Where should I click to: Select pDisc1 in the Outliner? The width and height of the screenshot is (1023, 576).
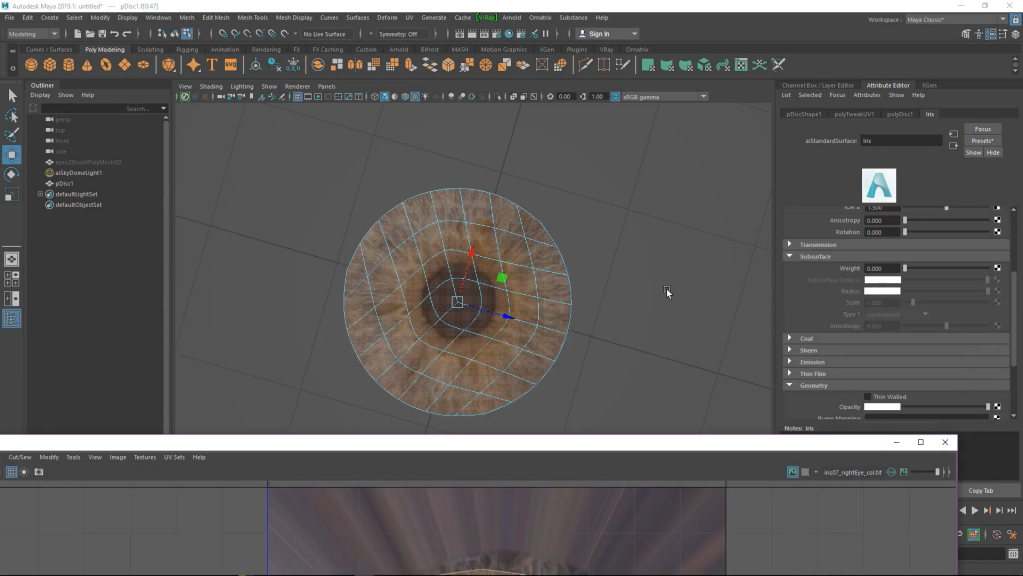pyautogui.click(x=64, y=183)
